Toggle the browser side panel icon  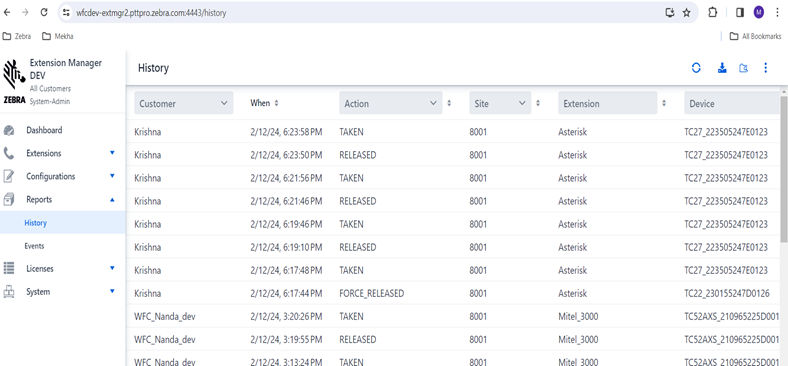point(740,13)
